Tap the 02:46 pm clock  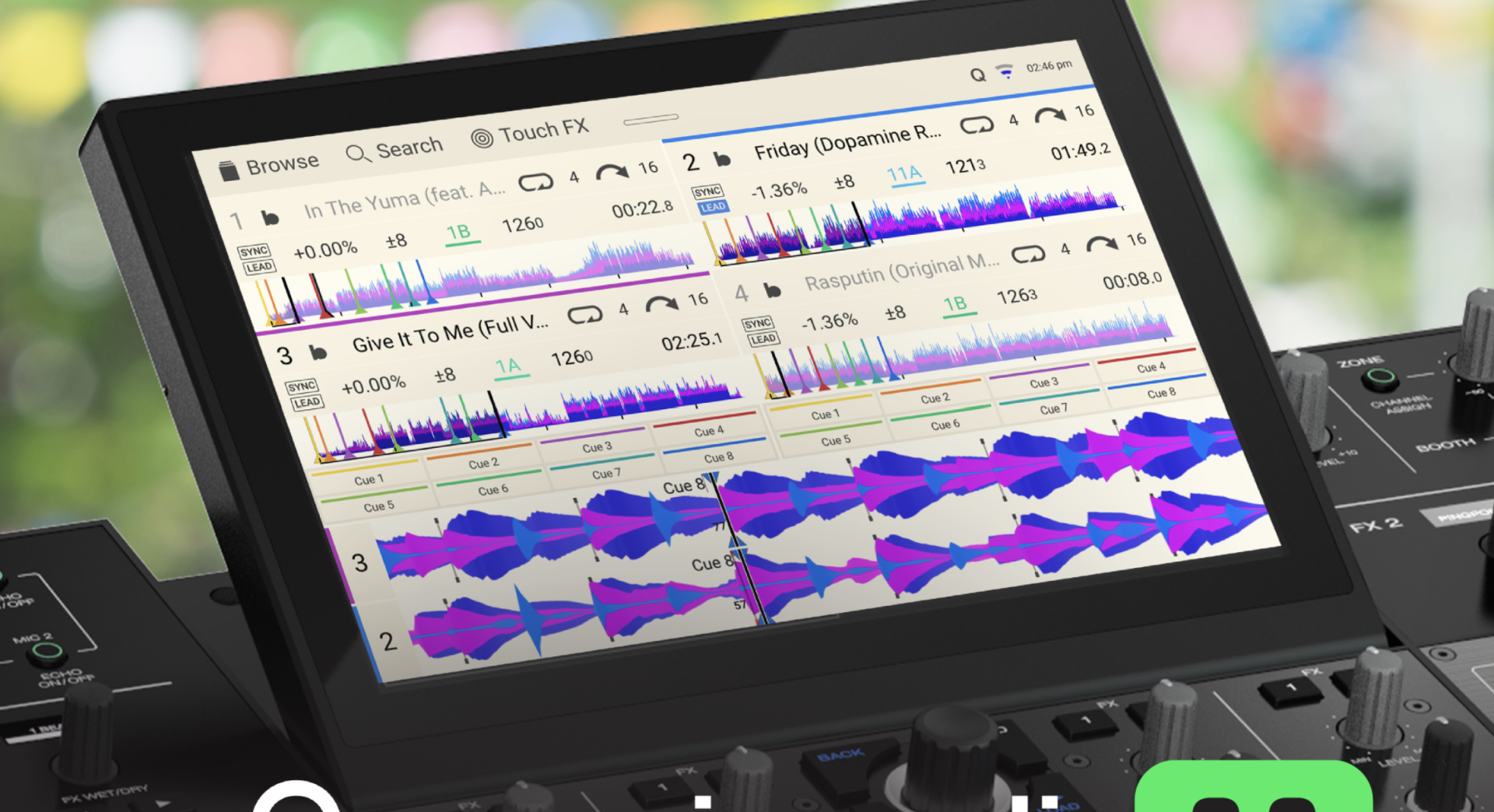click(1049, 66)
